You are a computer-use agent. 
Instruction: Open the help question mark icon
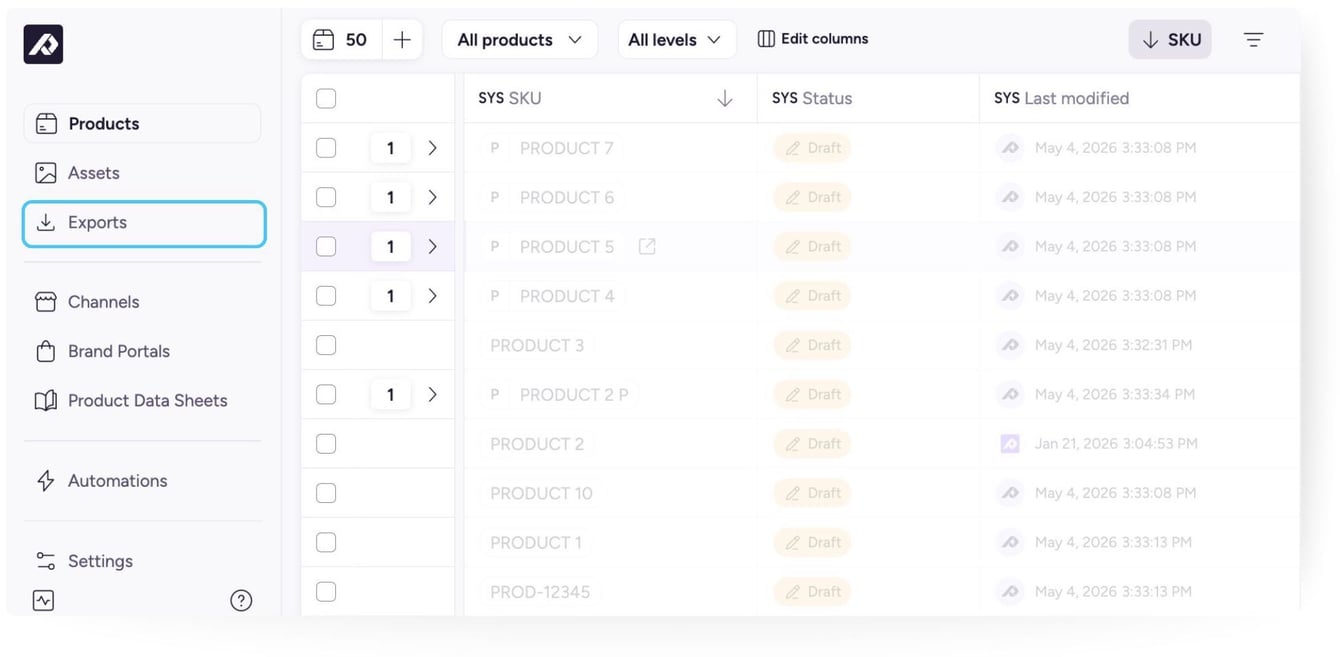(241, 601)
